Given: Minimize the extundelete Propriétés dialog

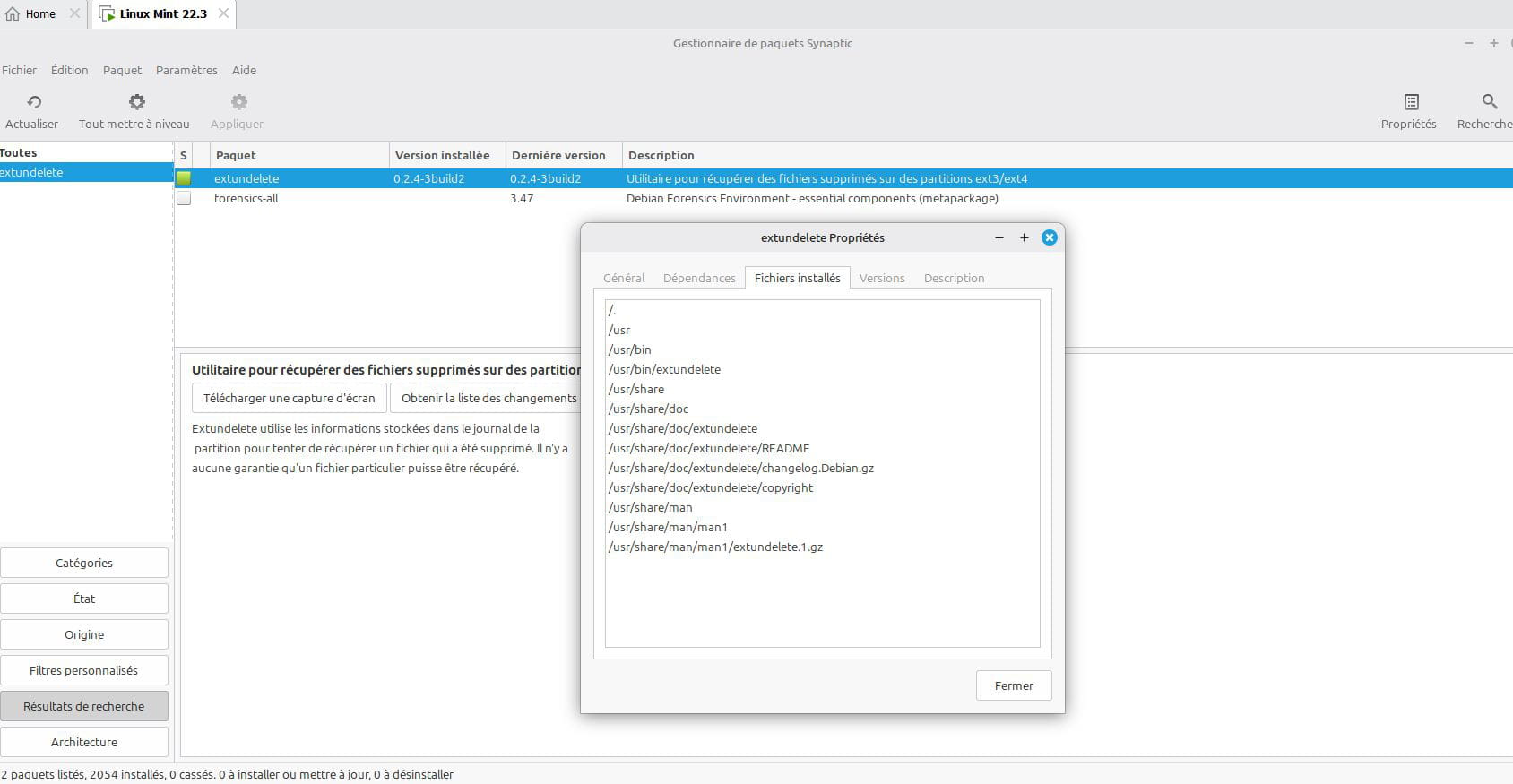Looking at the screenshot, I should [x=999, y=237].
